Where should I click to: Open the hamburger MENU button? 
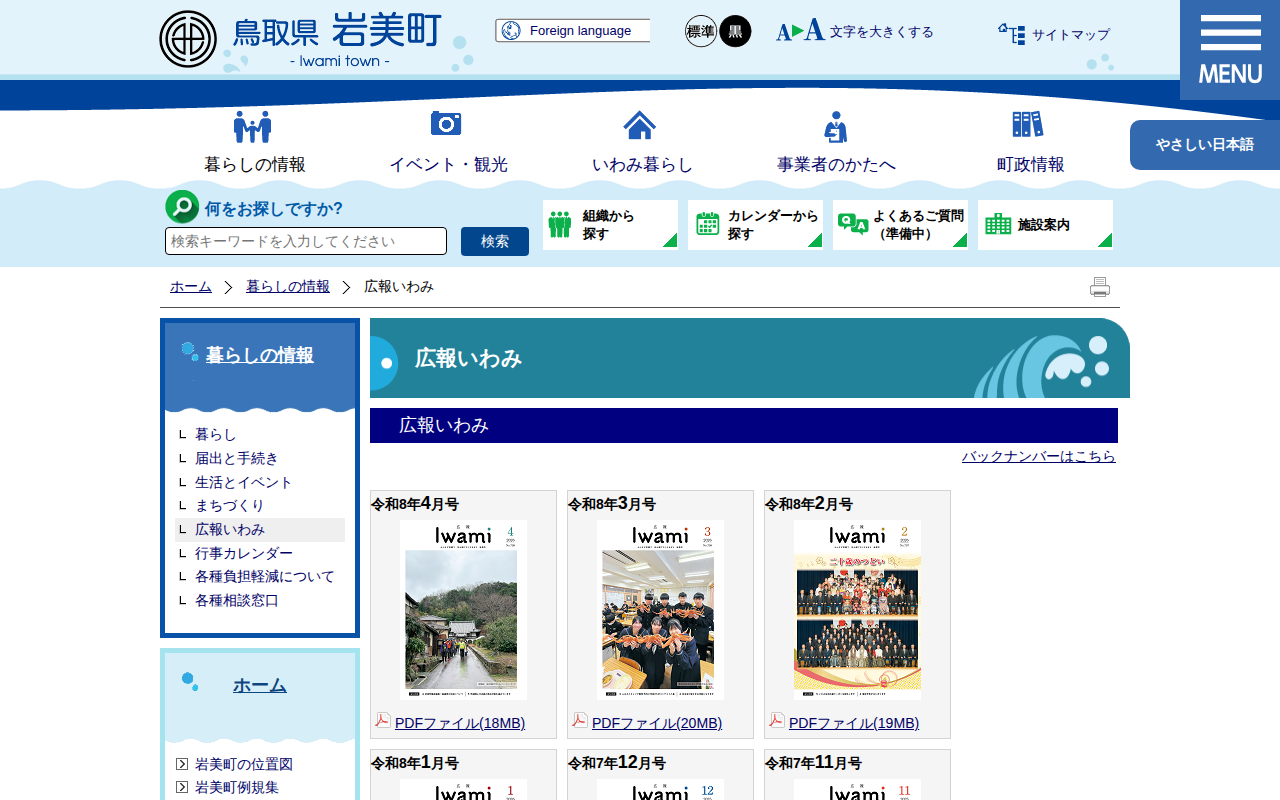[1230, 50]
